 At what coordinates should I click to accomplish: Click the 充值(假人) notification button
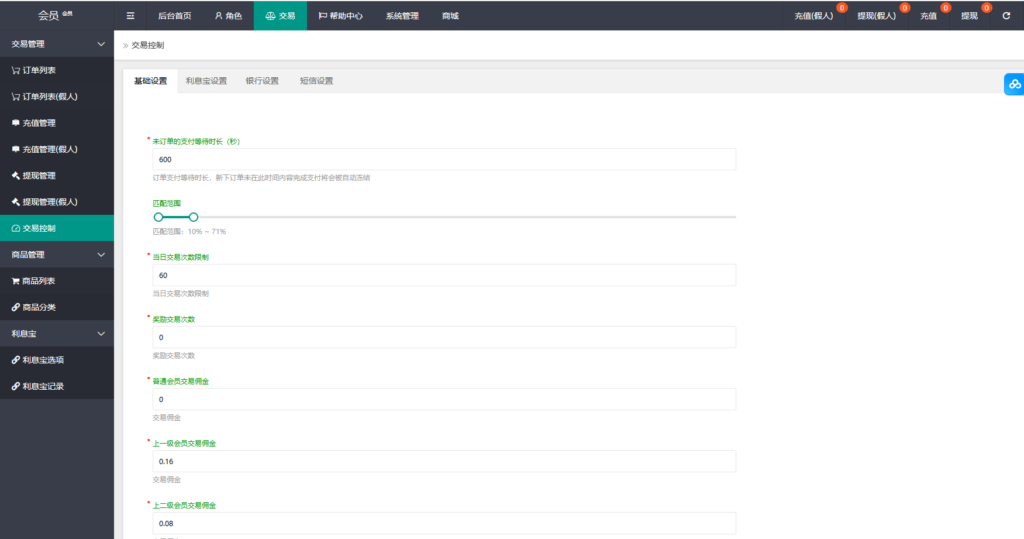click(813, 16)
